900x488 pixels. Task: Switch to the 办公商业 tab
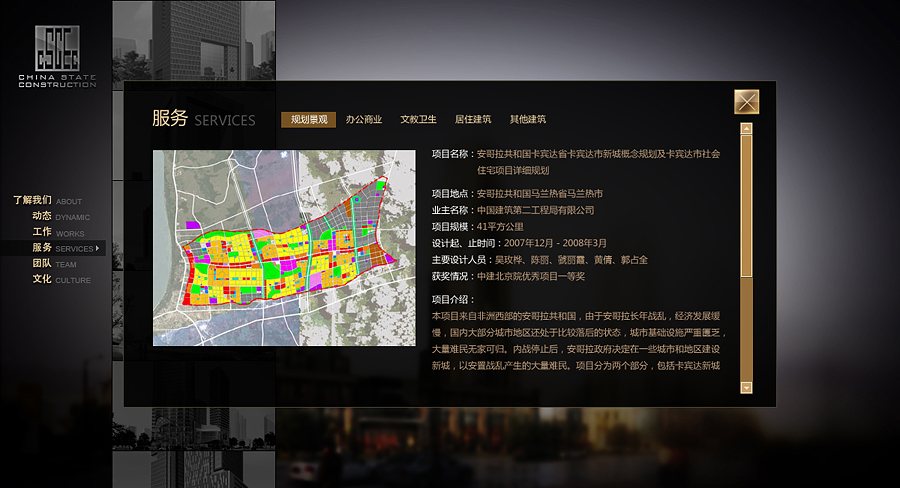point(364,120)
